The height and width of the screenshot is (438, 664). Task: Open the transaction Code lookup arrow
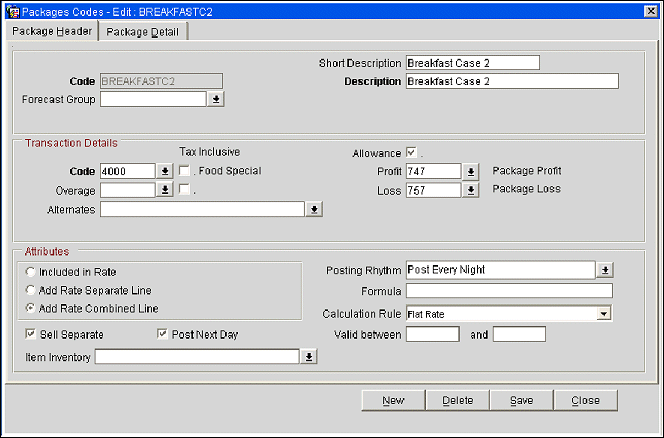(165, 171)
